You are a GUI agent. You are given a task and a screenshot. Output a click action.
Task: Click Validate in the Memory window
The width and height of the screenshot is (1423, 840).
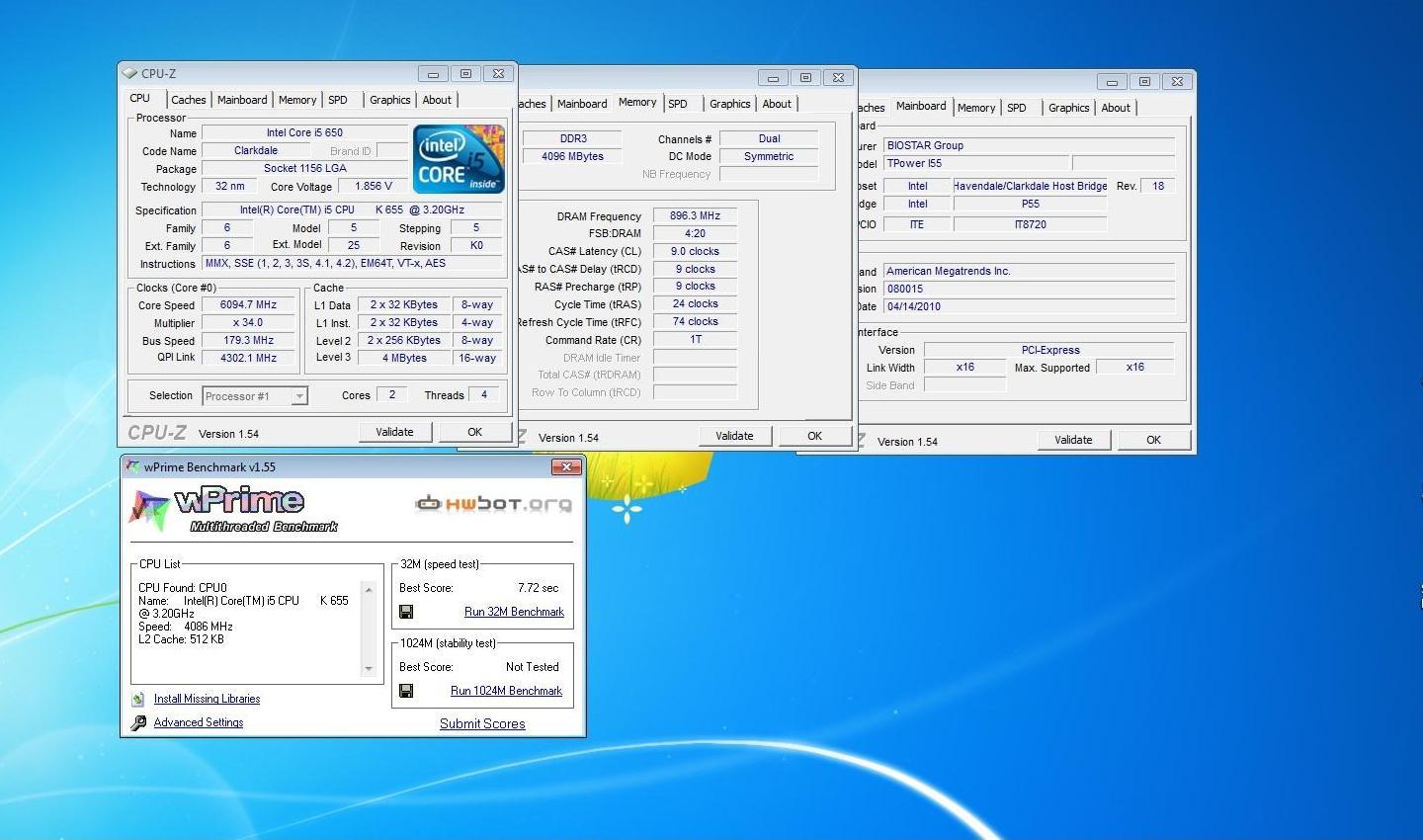click(734, 436)
